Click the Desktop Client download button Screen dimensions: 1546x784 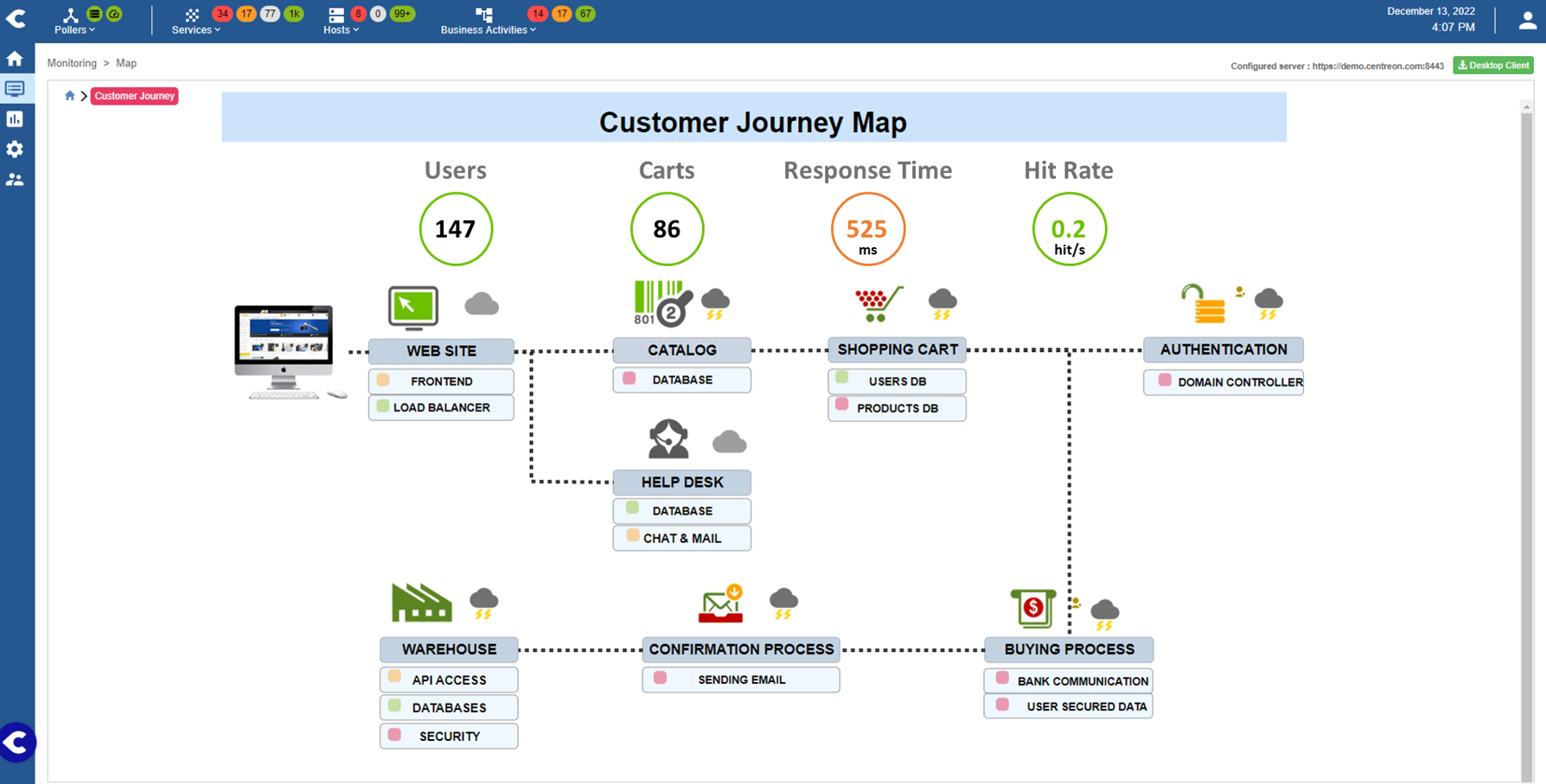coord(1493,65)
